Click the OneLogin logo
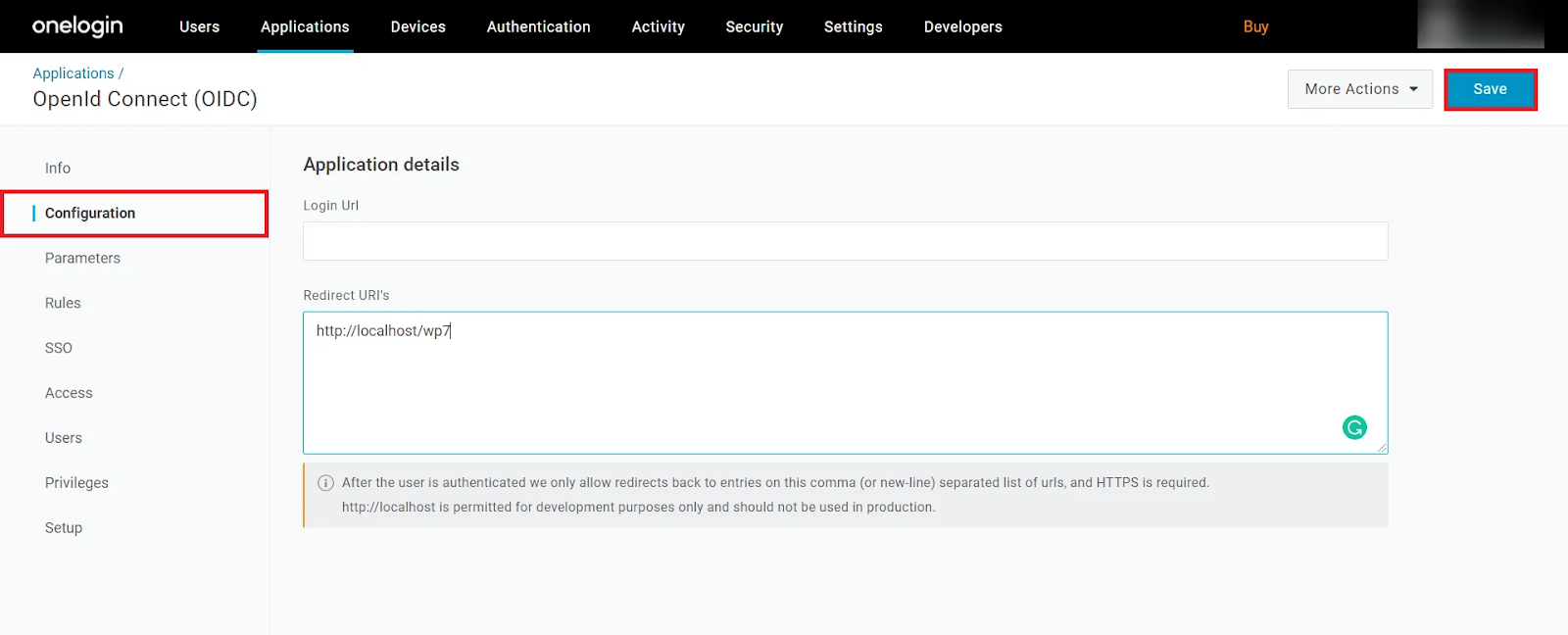 click(77, 26)
